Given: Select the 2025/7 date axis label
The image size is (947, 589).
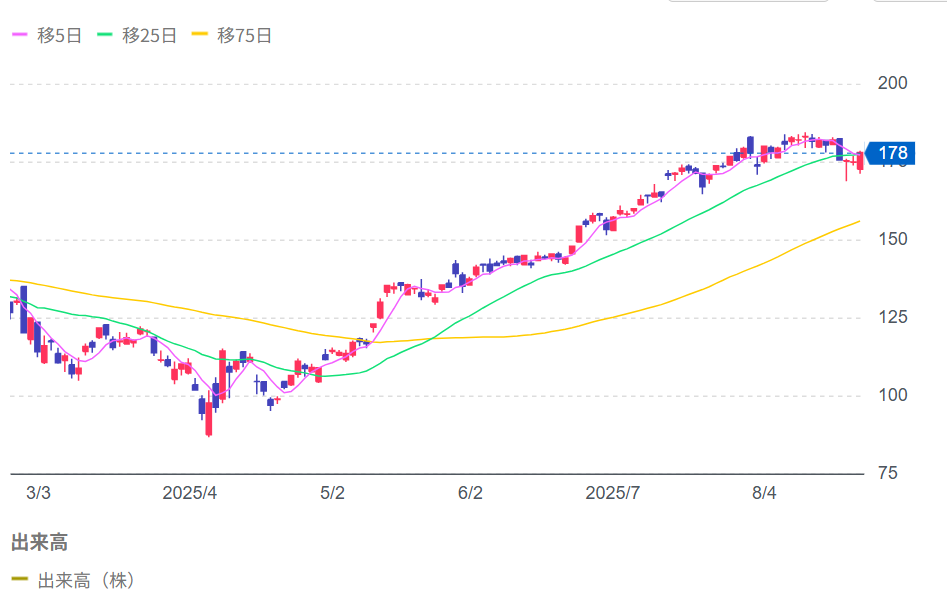Looking at the screenshot, I should click(612, 493).
